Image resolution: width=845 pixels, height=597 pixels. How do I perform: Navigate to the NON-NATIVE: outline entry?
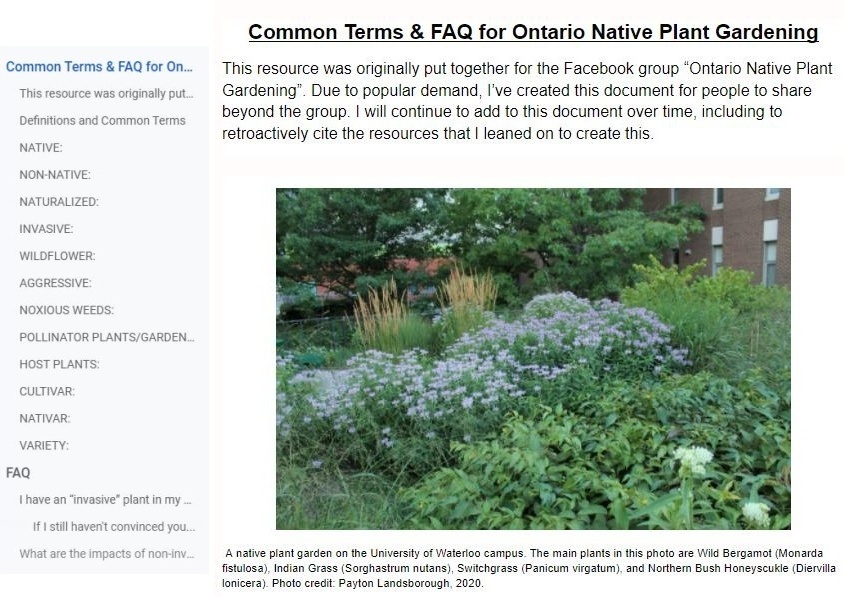tap(55, 174)
